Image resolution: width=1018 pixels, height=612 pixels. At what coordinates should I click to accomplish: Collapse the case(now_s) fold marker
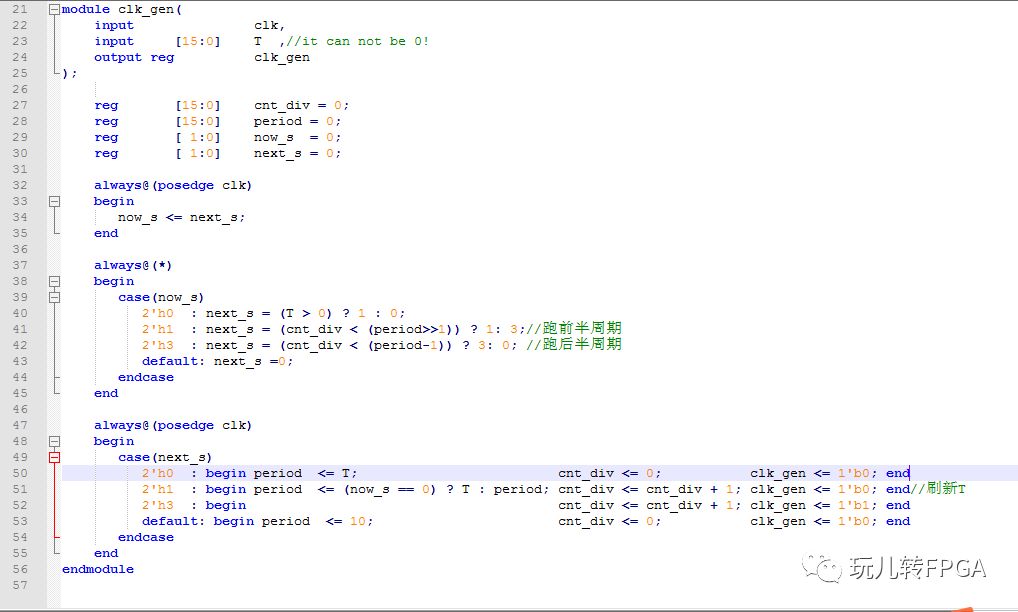[55, 297]
